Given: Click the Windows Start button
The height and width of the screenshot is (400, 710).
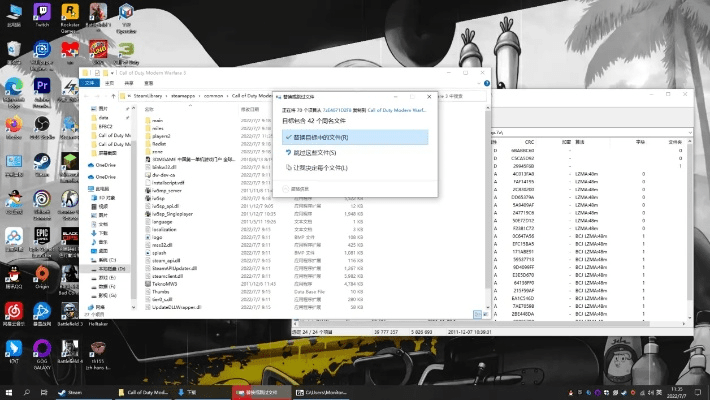Looking at the screenshot, I should (x=11, y=392).
